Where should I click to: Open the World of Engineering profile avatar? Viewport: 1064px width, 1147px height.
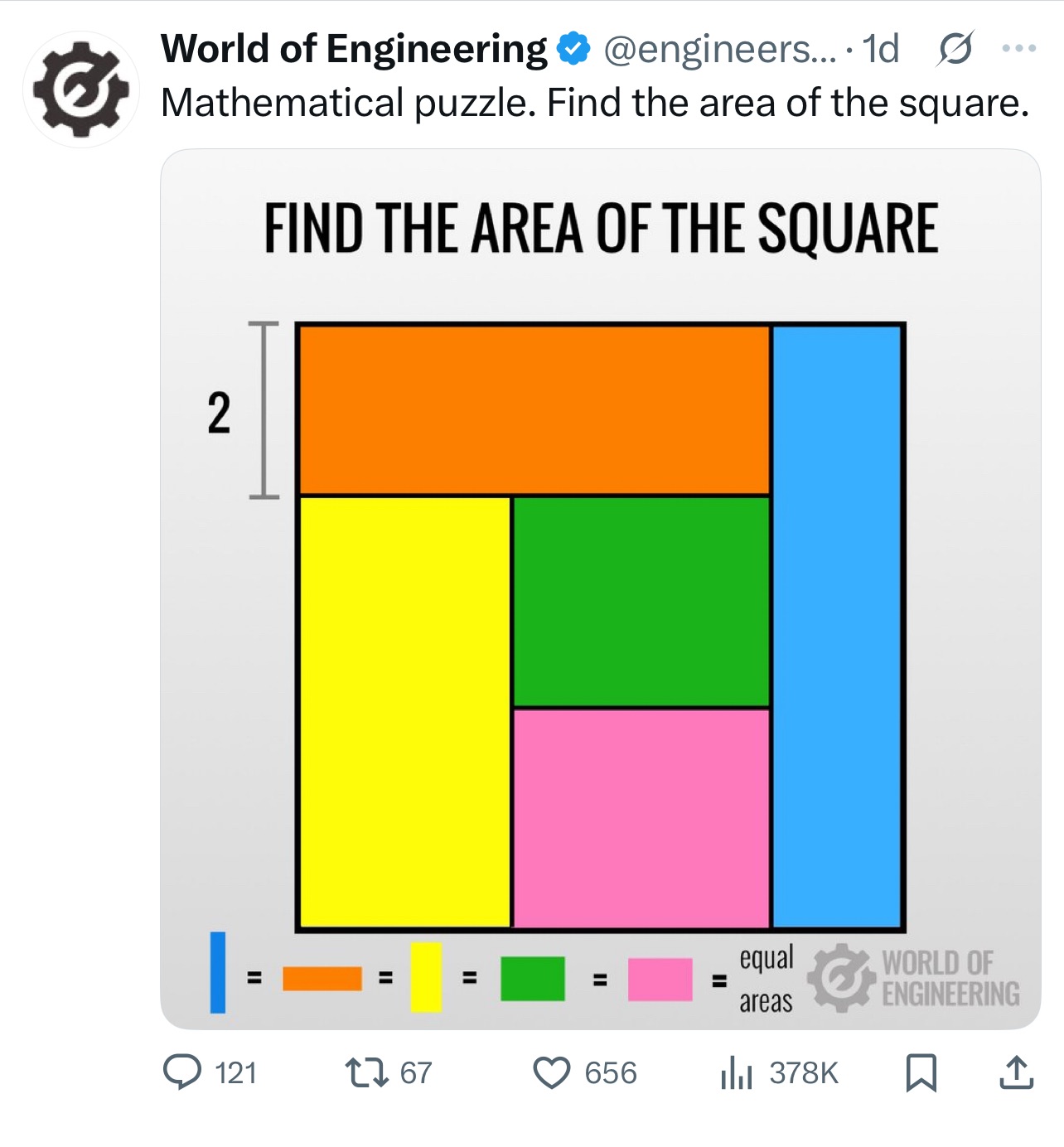(82, 90)
